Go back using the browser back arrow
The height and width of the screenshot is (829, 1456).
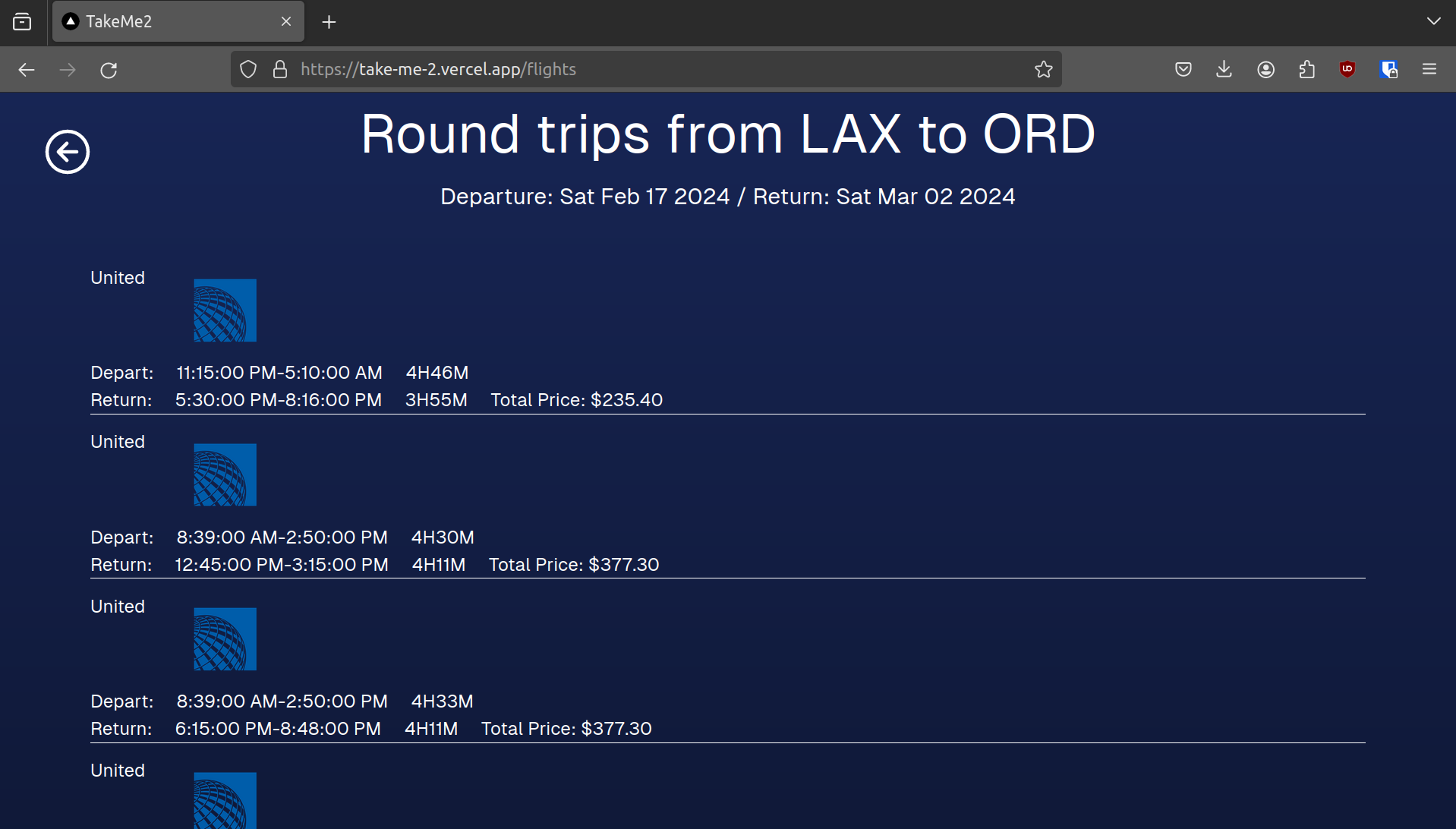coord(27,70)
